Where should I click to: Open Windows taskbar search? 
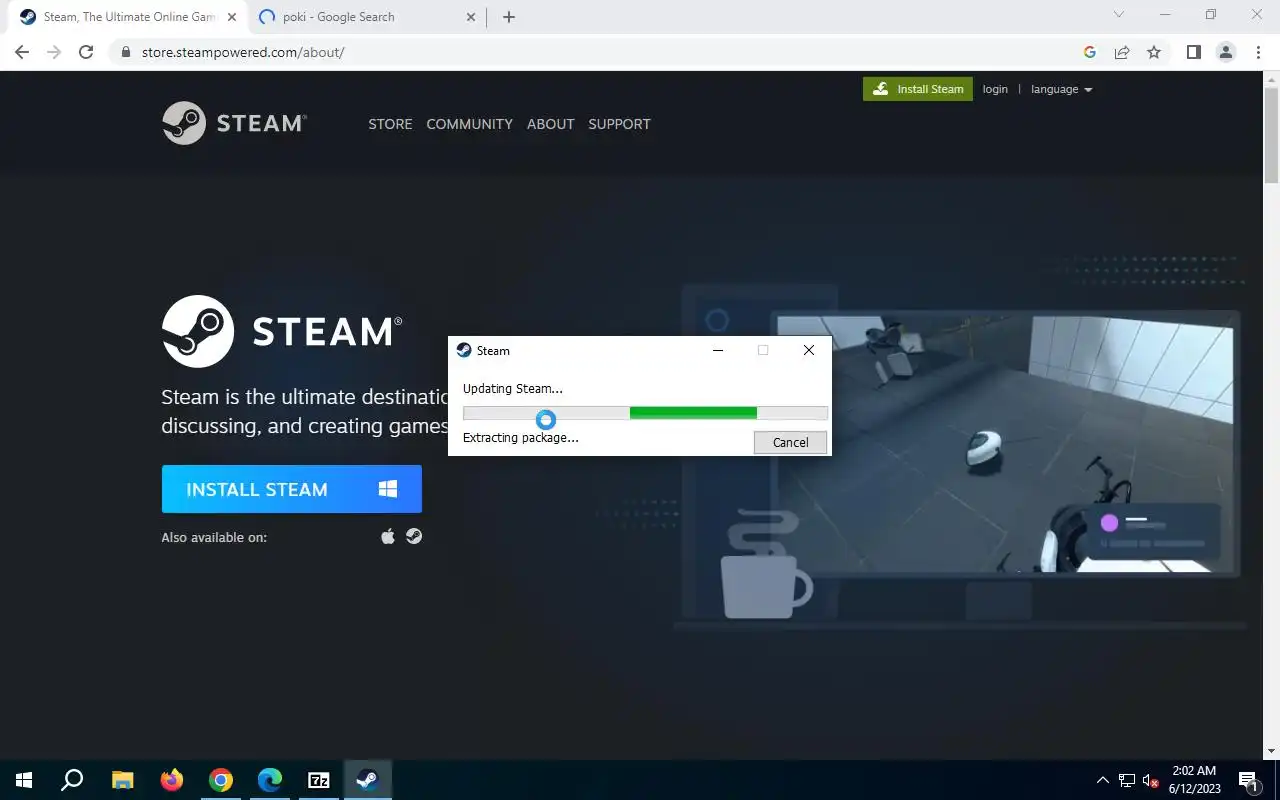72,780
